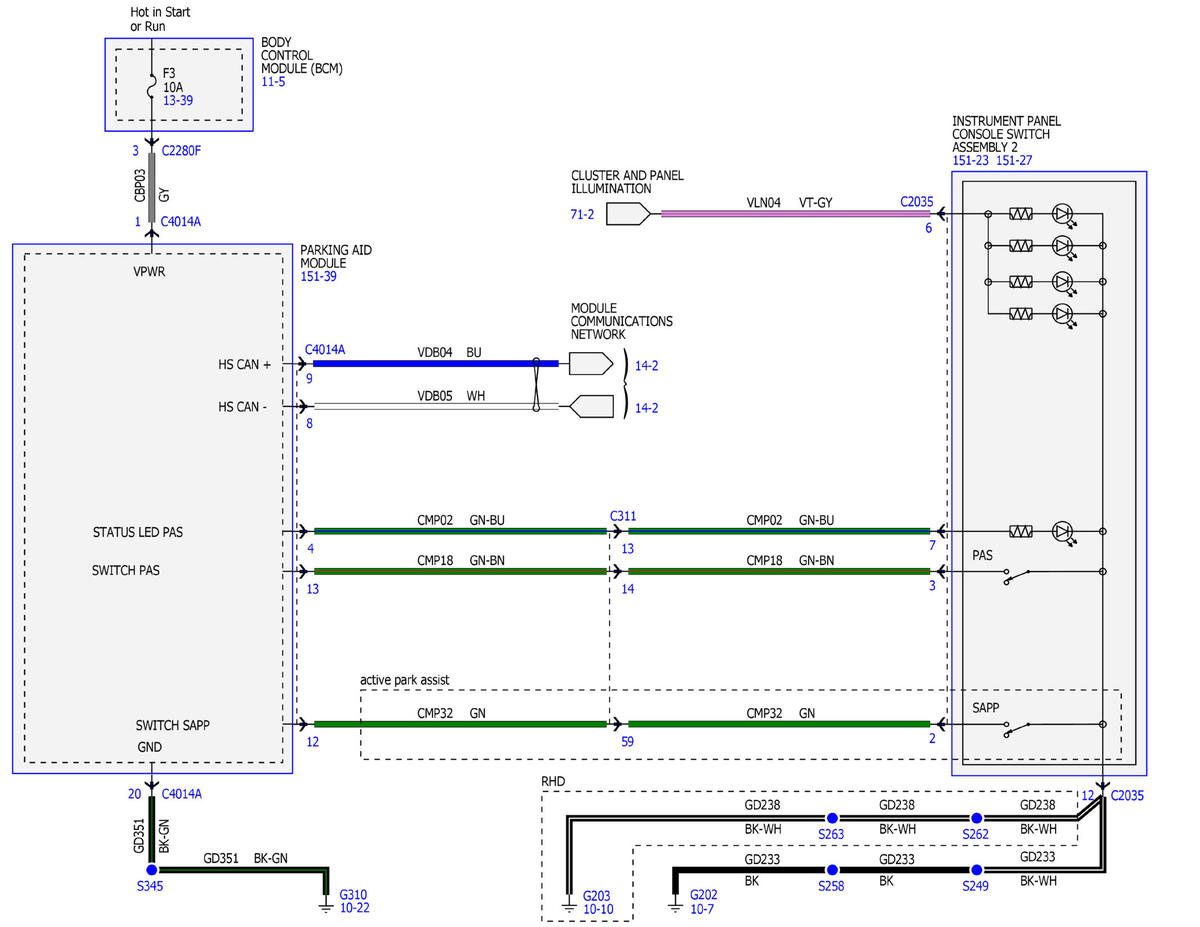The image size is (1200, 927).
Task: Select the S263 splice dot
Action: 831,818
